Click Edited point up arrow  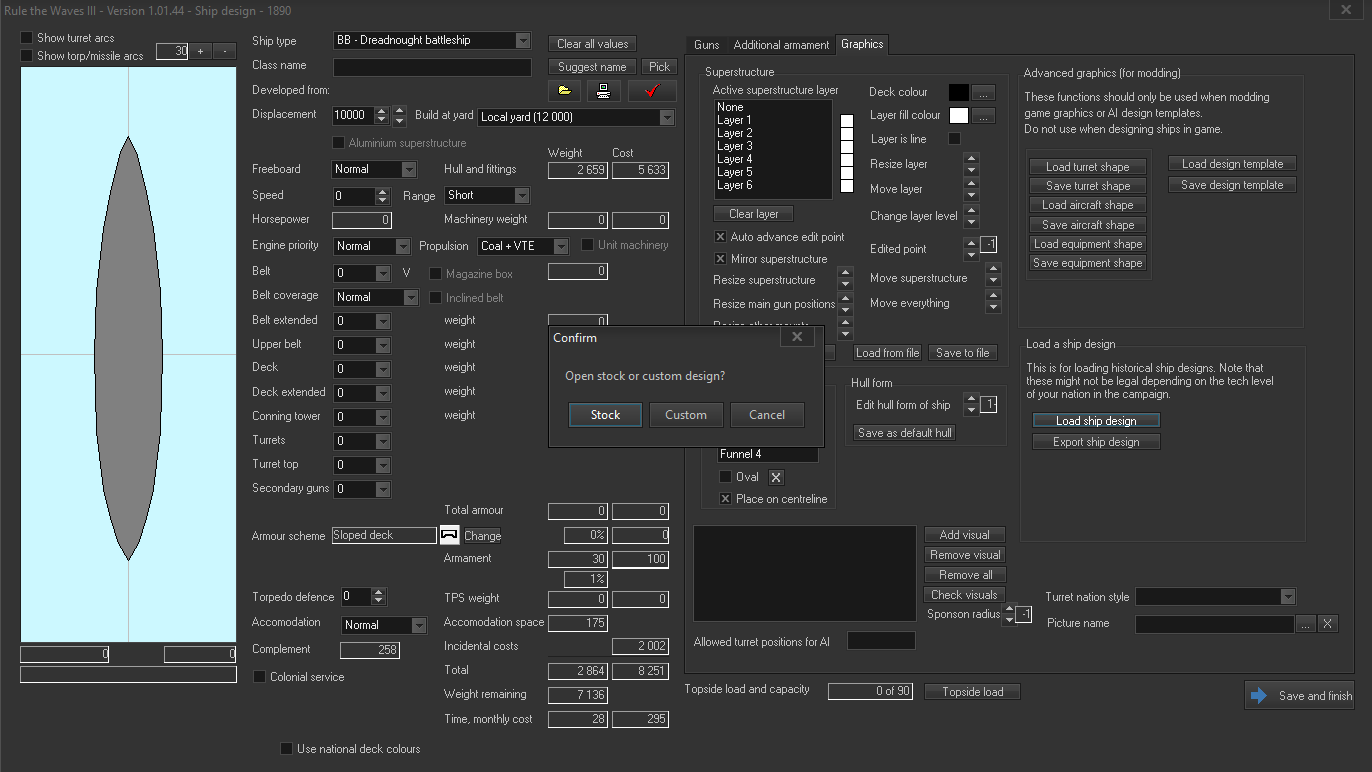(x=971, y=243)
